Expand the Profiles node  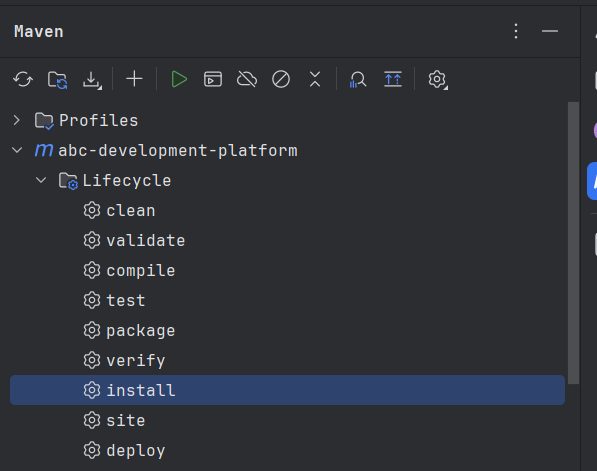pos(16,120)
